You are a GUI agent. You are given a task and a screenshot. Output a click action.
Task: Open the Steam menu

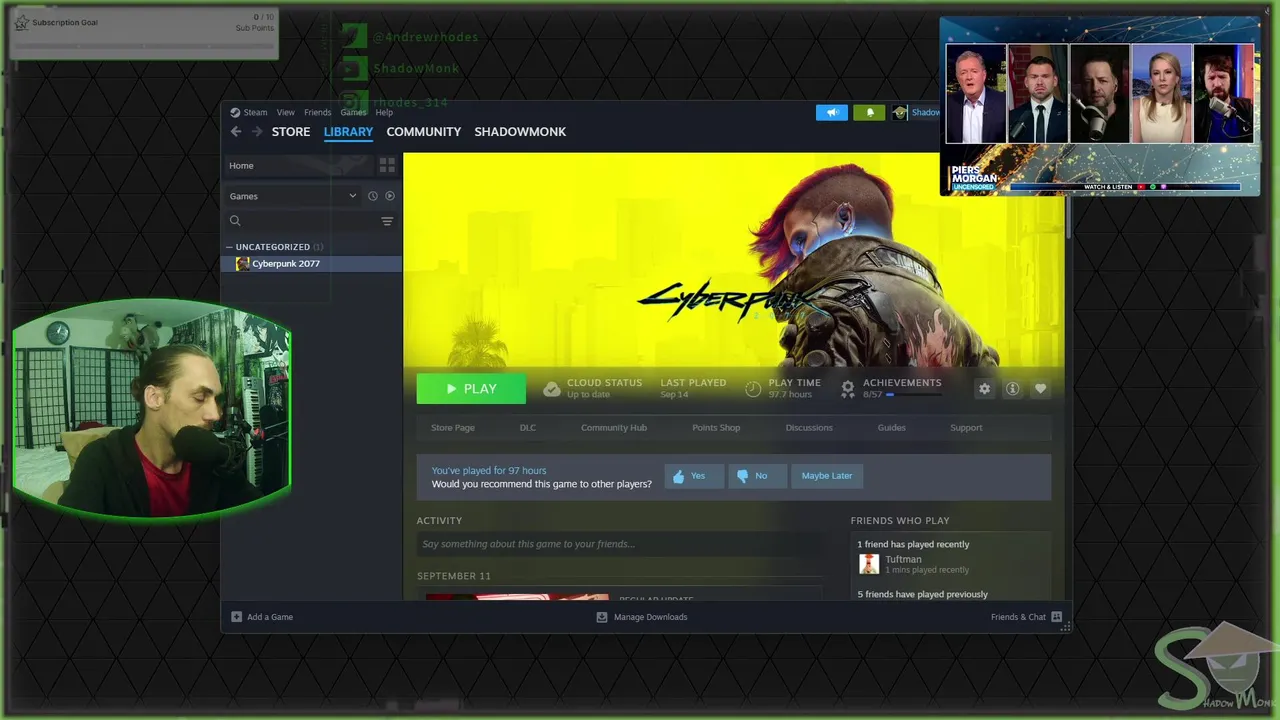click(255, 112)
